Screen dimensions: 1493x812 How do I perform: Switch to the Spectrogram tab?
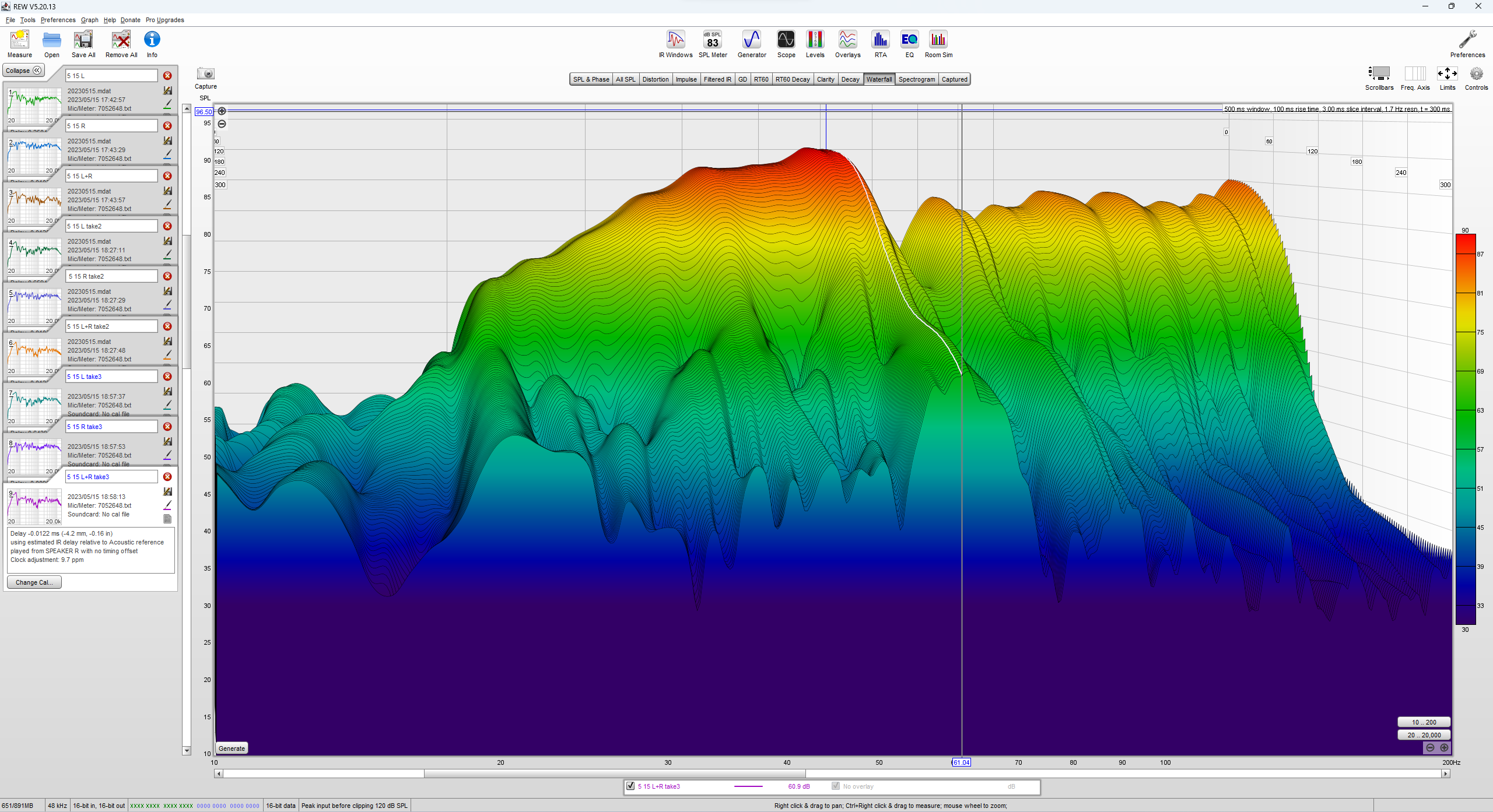tap(916, 79)
